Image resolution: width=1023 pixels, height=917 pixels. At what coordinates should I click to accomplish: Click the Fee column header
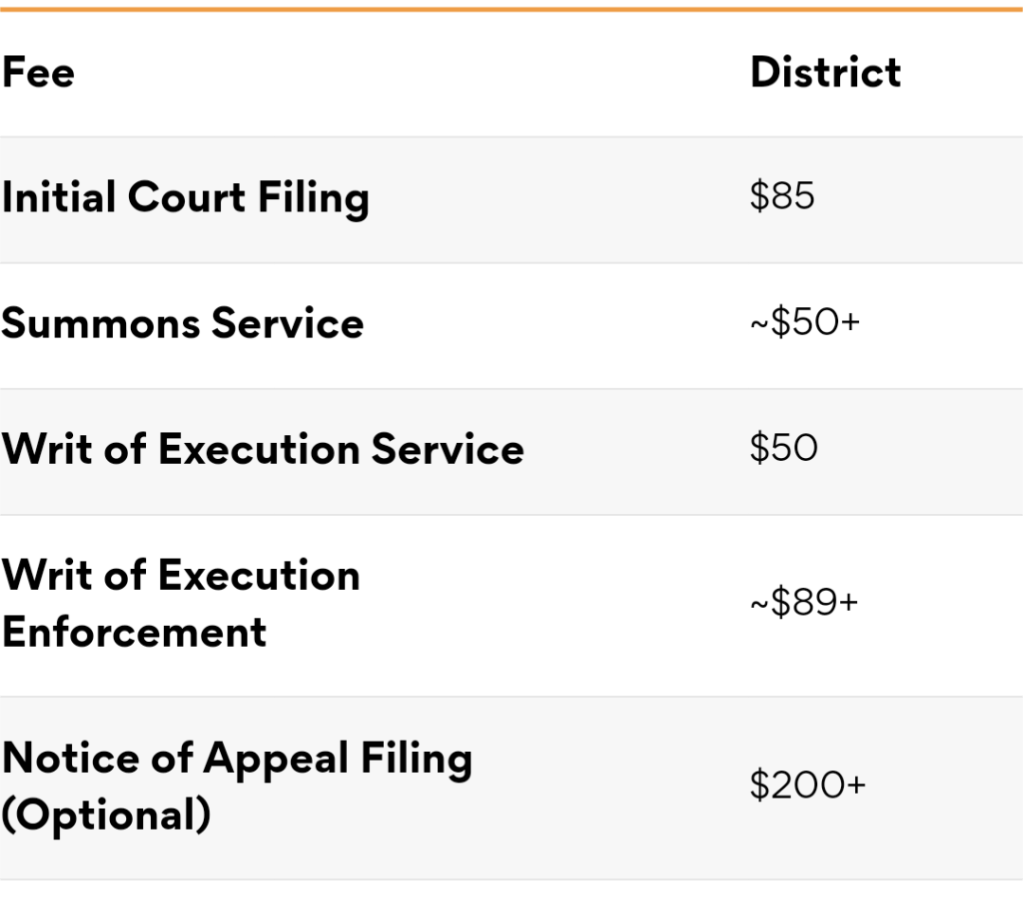pos(38,72)
